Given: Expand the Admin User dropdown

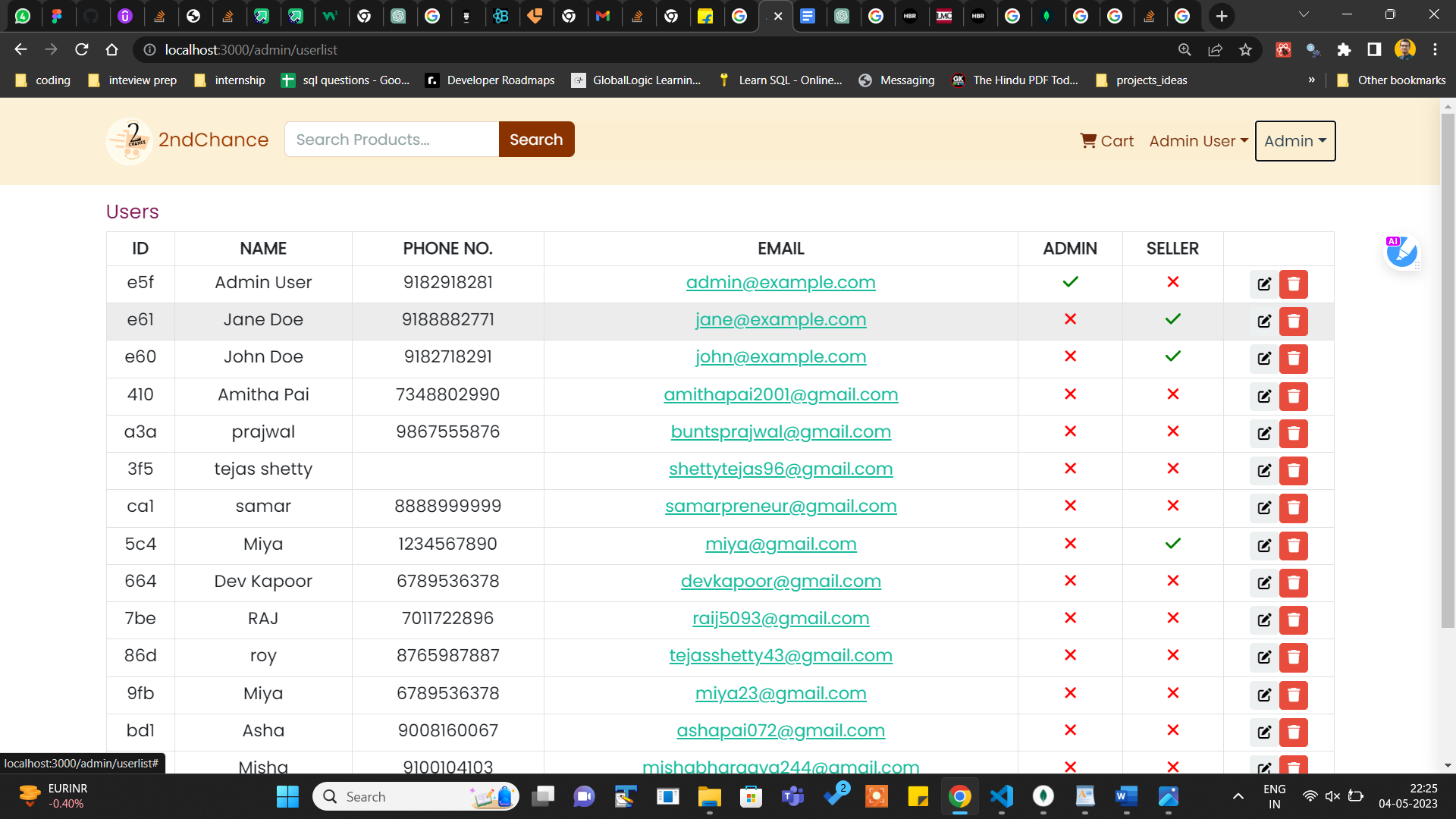Looking at the screenshot, I should tap(1198, 141).
